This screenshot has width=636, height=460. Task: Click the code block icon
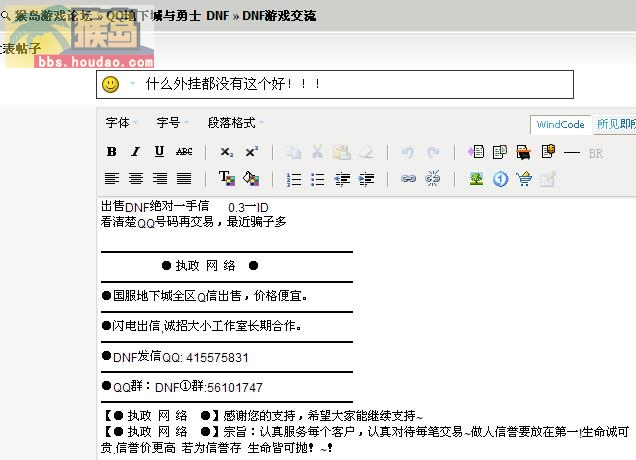click(x=500, y=152)
